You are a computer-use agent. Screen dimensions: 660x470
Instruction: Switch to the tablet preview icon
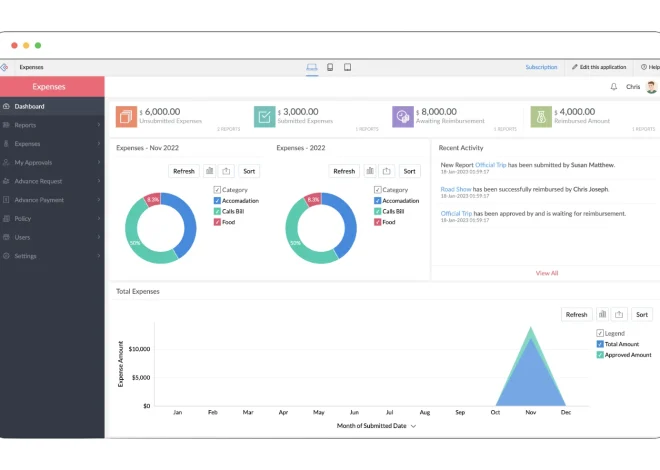tap(347, 67)
